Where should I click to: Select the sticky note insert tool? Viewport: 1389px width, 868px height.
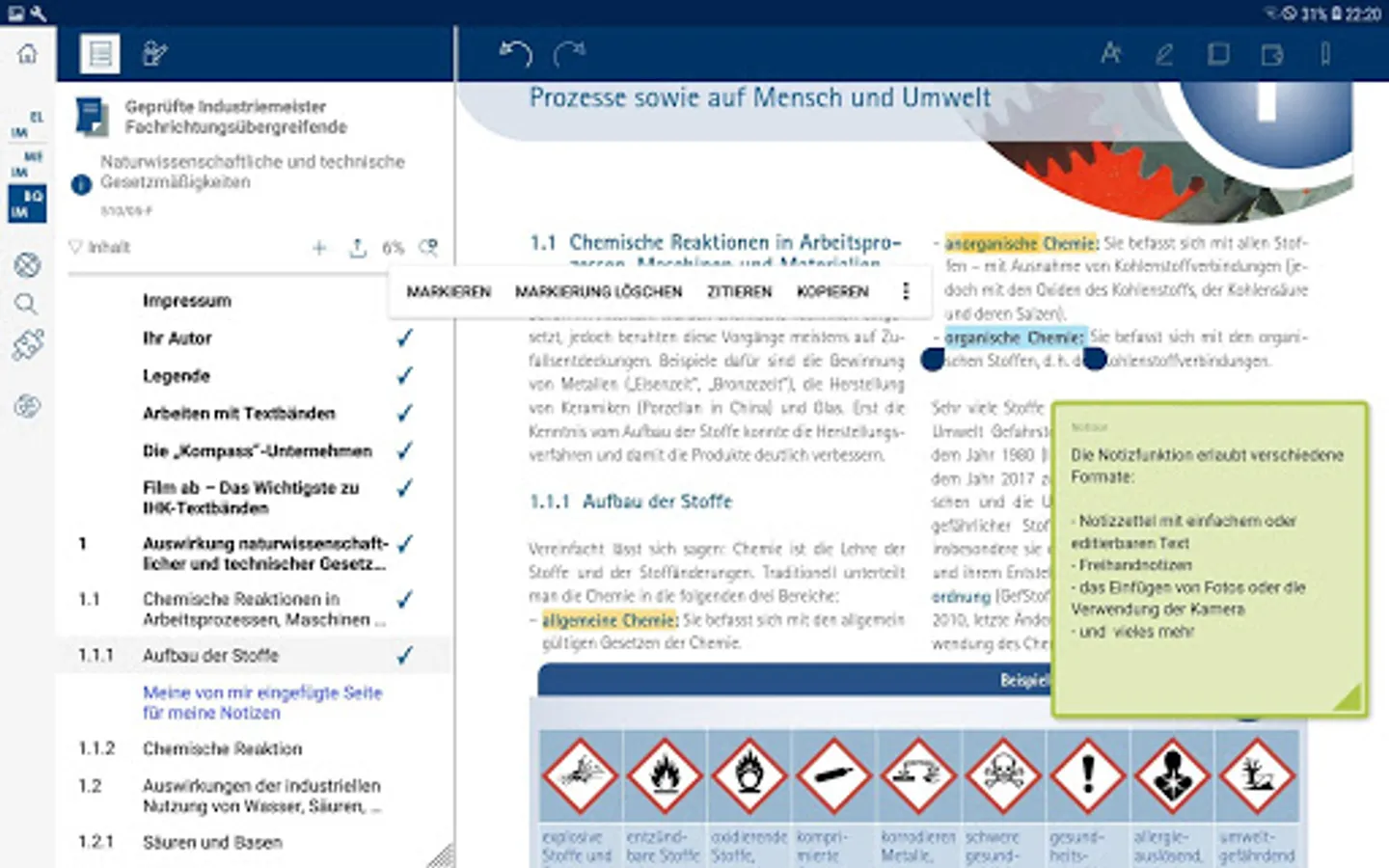1272,55
